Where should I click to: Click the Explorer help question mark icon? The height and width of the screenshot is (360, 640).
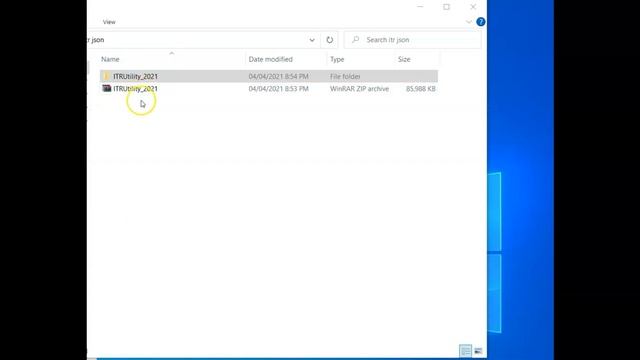pyautogui.click(x=480, y=22)
